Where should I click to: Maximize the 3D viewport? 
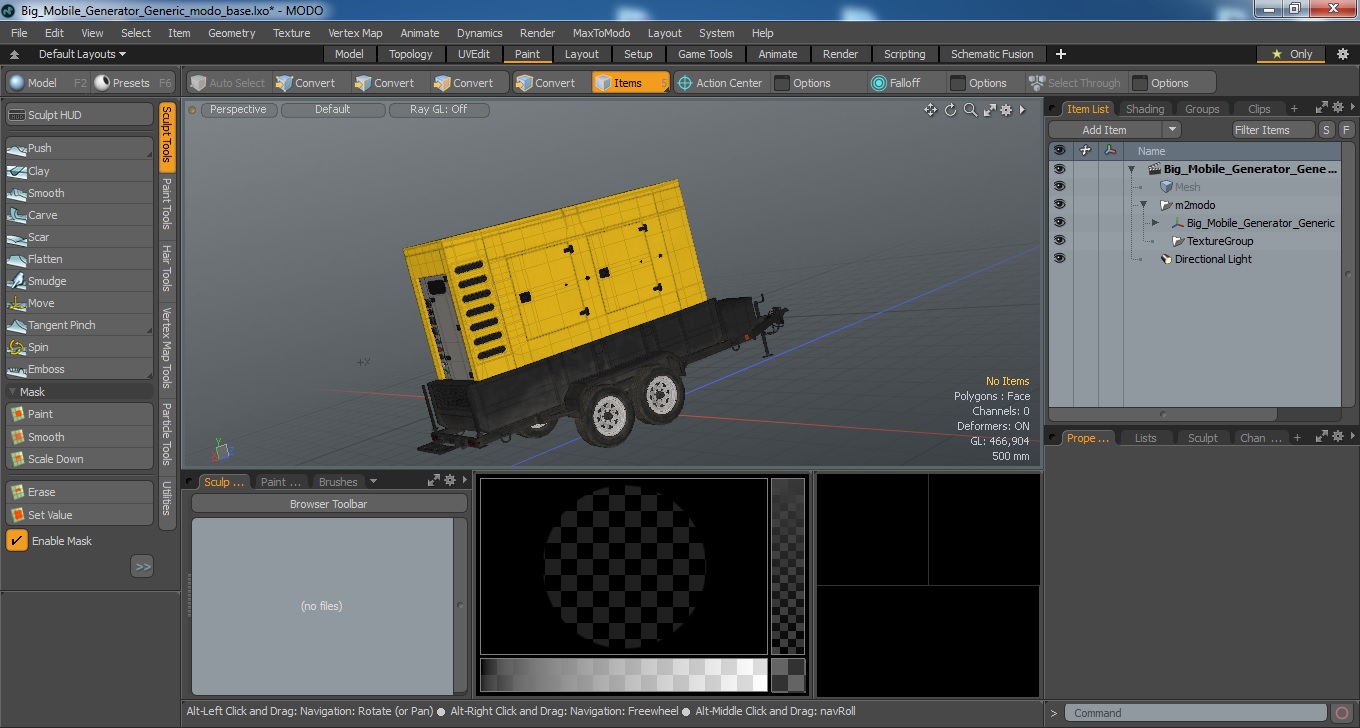[x=989, y=110]
